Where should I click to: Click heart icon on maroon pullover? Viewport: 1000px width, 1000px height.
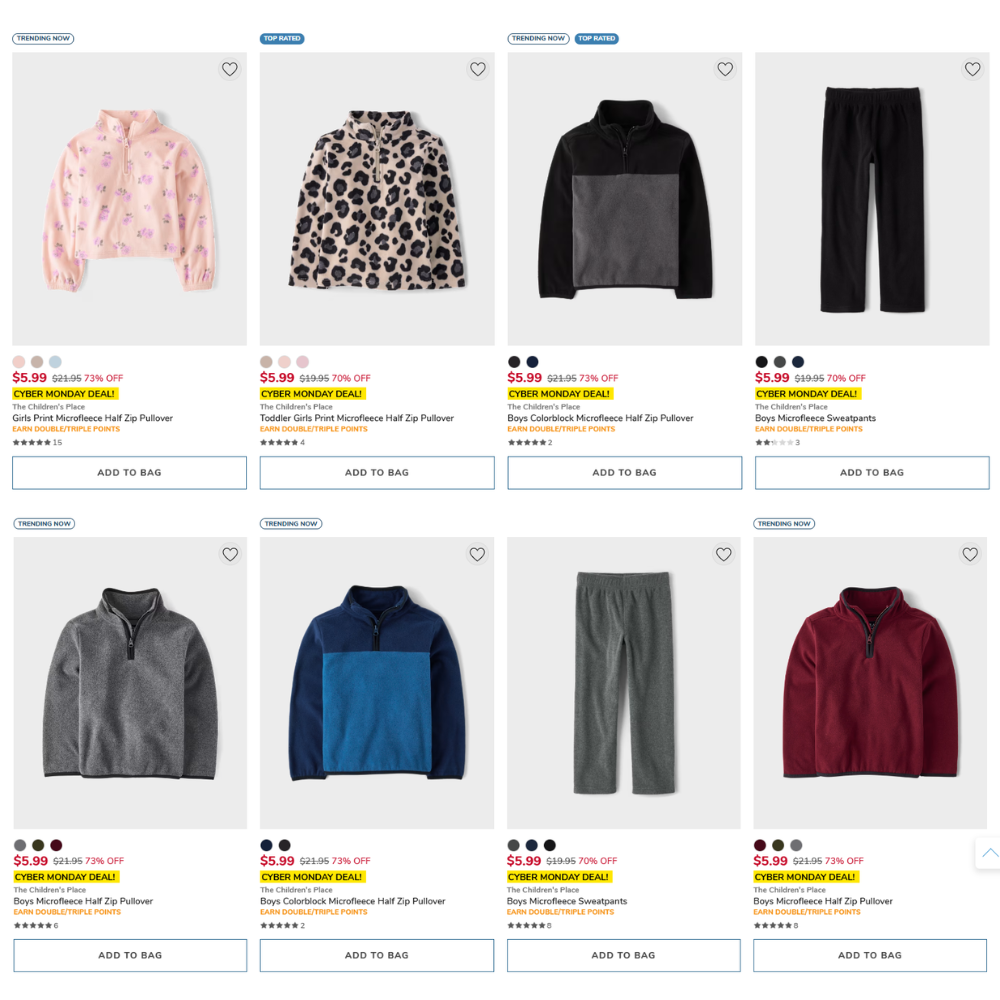point(970,554)
